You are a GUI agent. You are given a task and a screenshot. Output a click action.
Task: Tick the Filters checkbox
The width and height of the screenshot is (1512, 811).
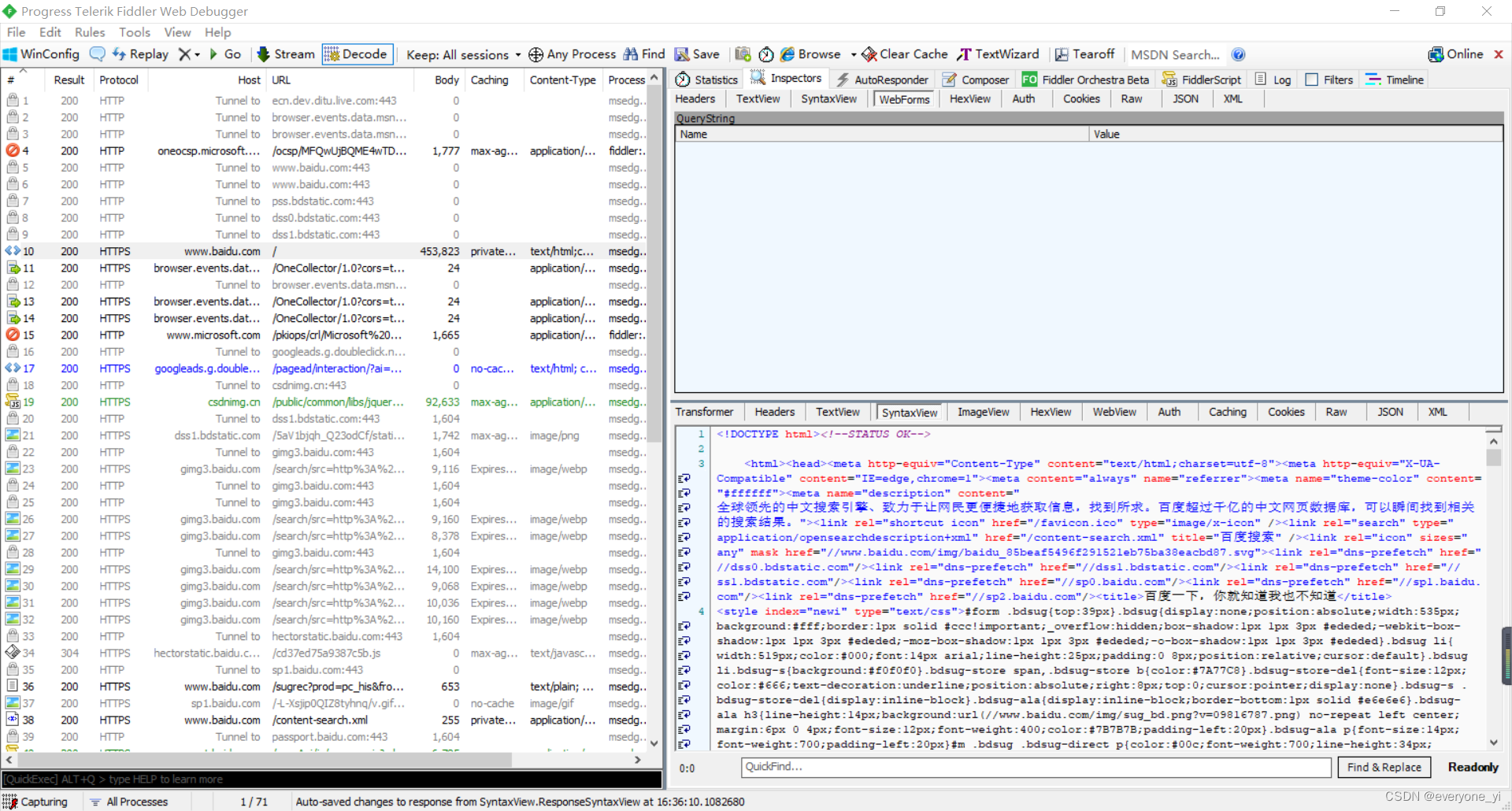pyautogui.click(x=1311, y=80)
